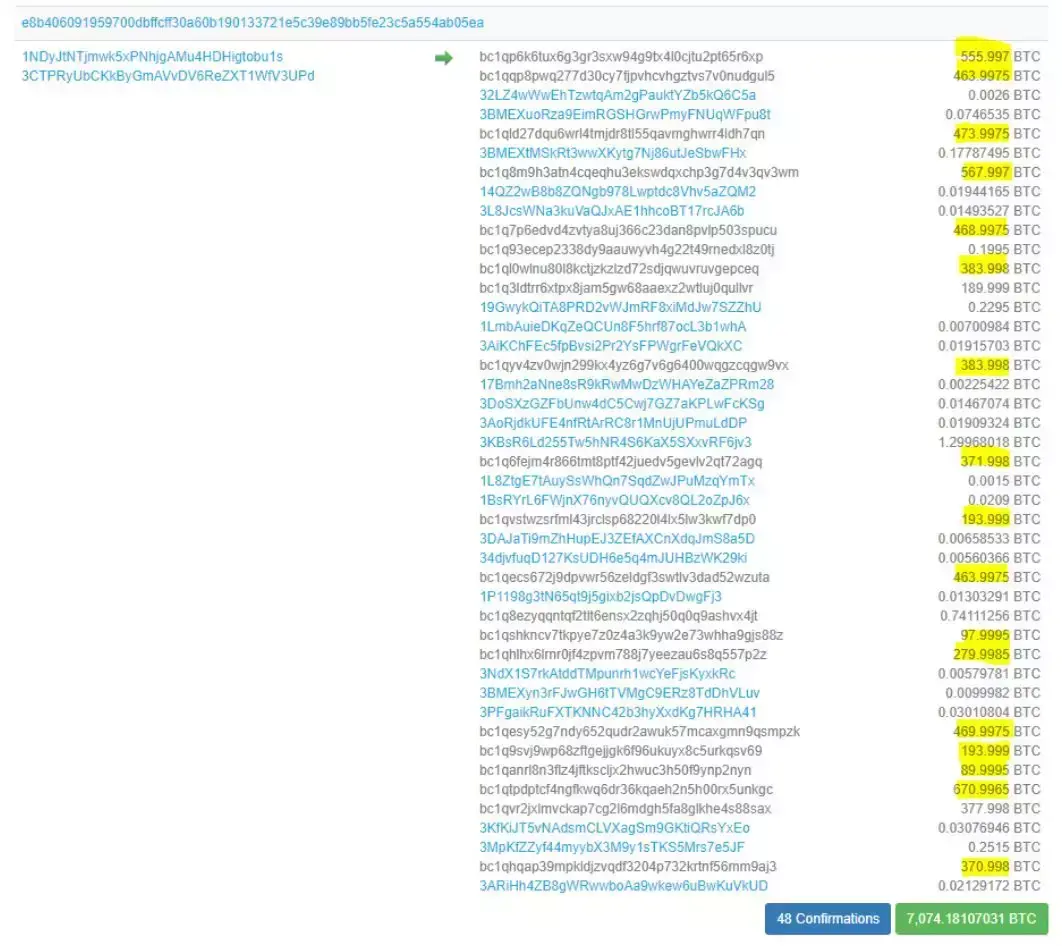Image resolution: width=1062 pixels, height=946 pixels.
Task: Open transaction hash e8b406091959700d link
Action: (x=252, y=22)
